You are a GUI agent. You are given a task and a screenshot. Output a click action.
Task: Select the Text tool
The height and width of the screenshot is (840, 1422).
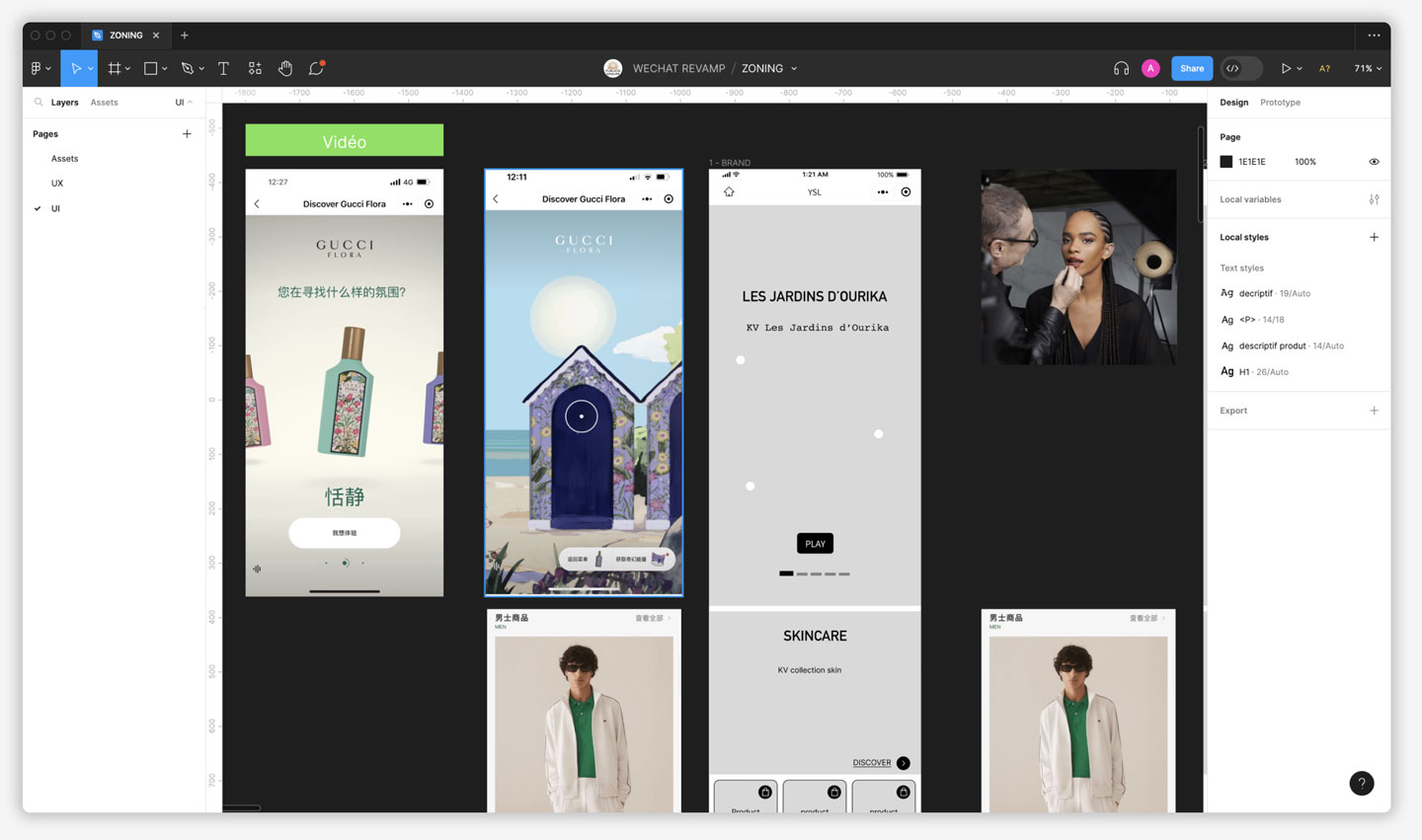[x=223, y=68]
